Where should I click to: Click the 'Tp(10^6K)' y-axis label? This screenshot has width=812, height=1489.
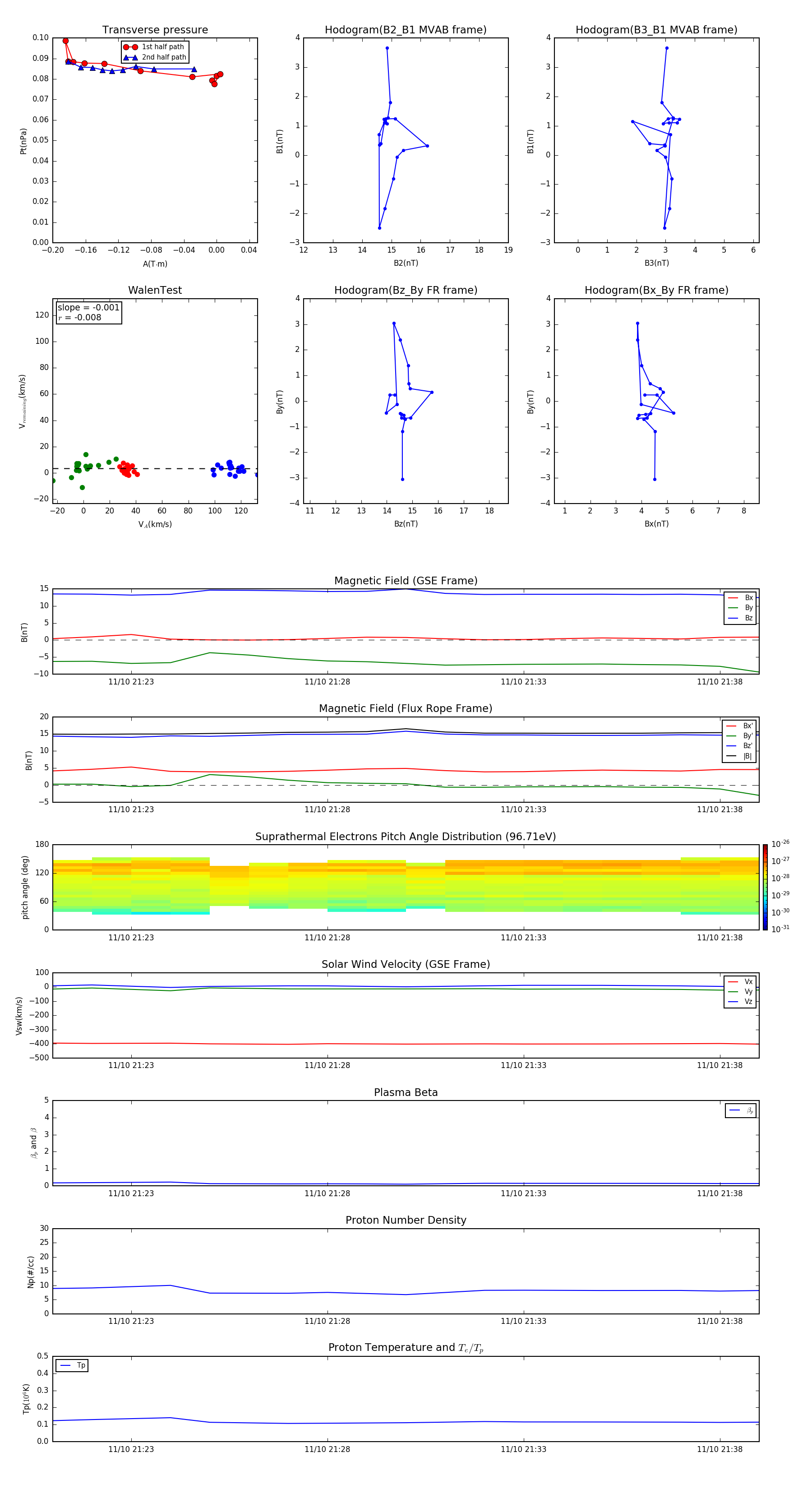pos(26,1399)
